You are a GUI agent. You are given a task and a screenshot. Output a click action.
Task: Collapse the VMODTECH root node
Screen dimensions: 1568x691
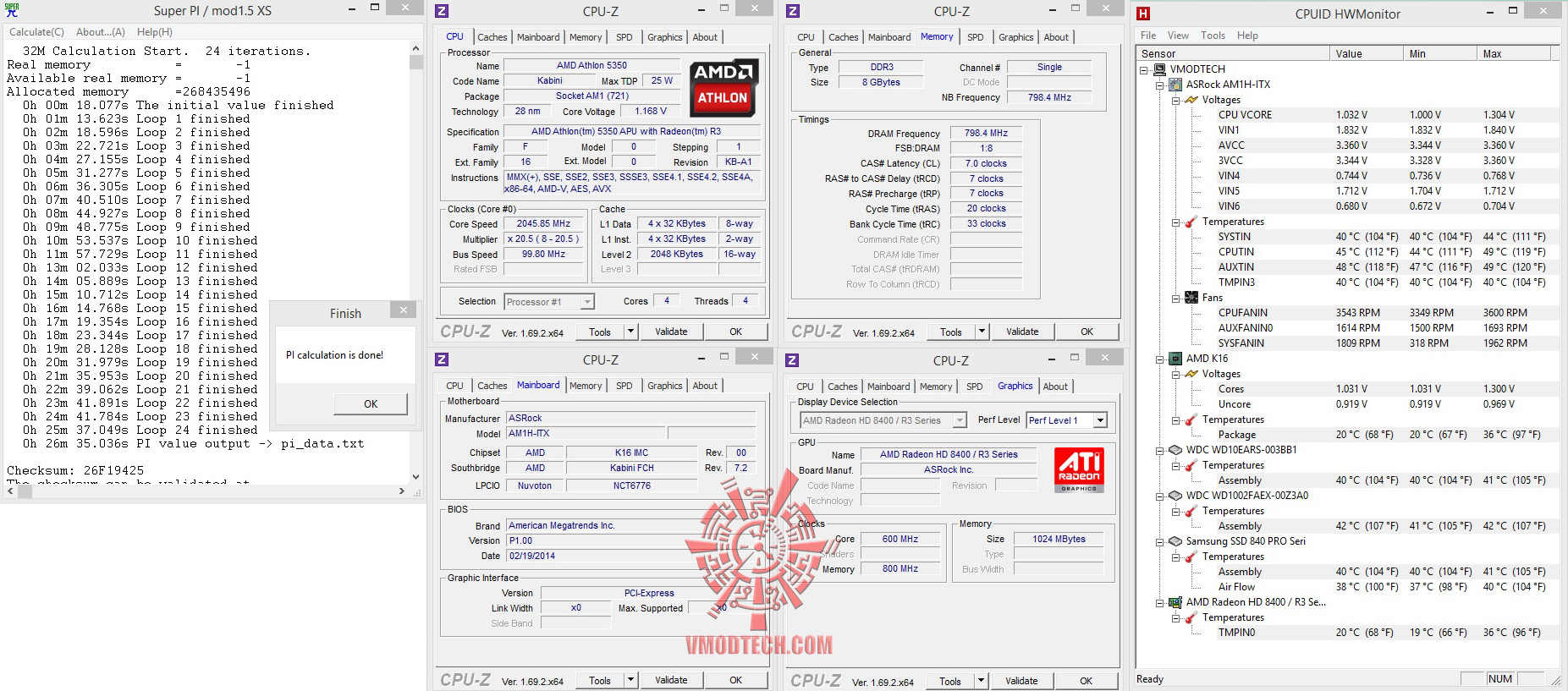point(1144,69)
